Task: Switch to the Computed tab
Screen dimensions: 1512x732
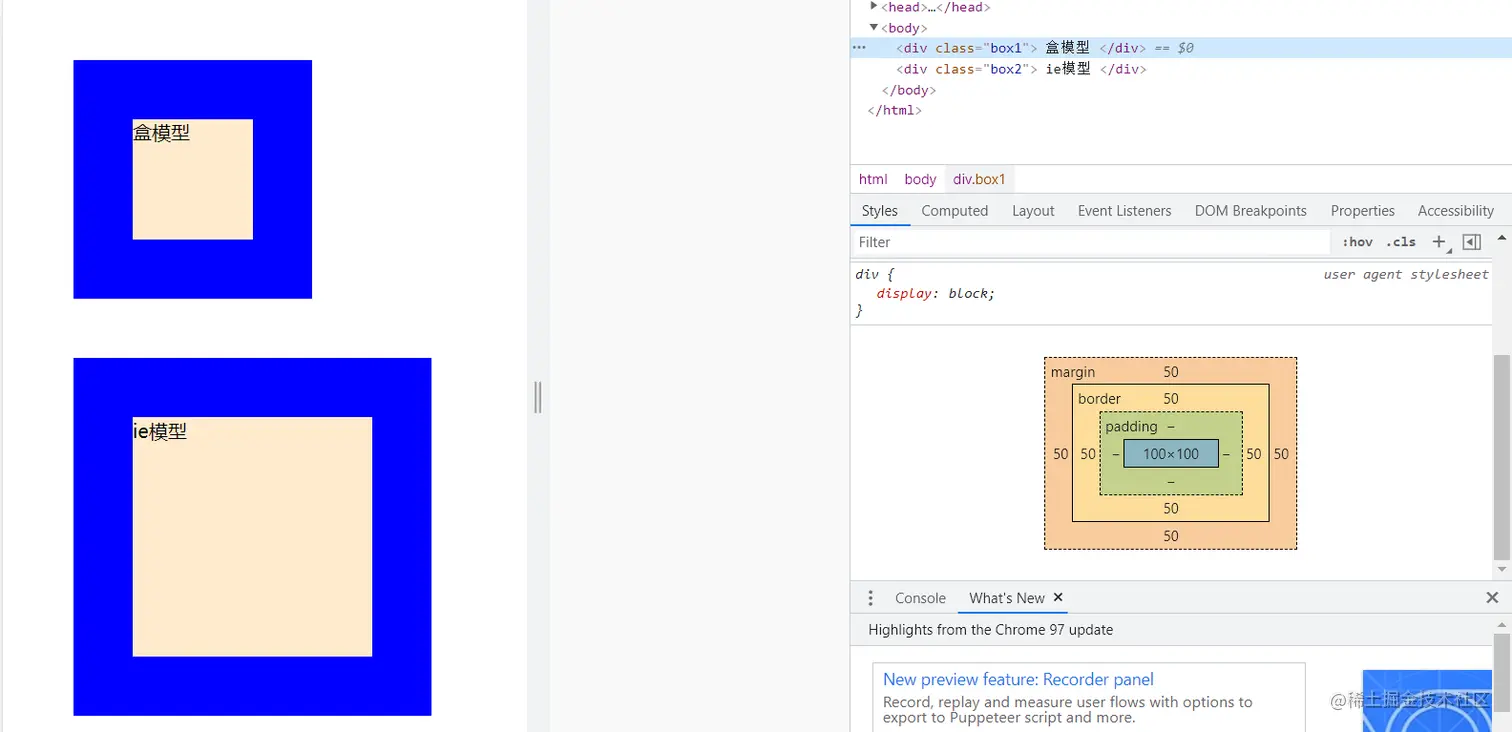Action: point(954,210)
